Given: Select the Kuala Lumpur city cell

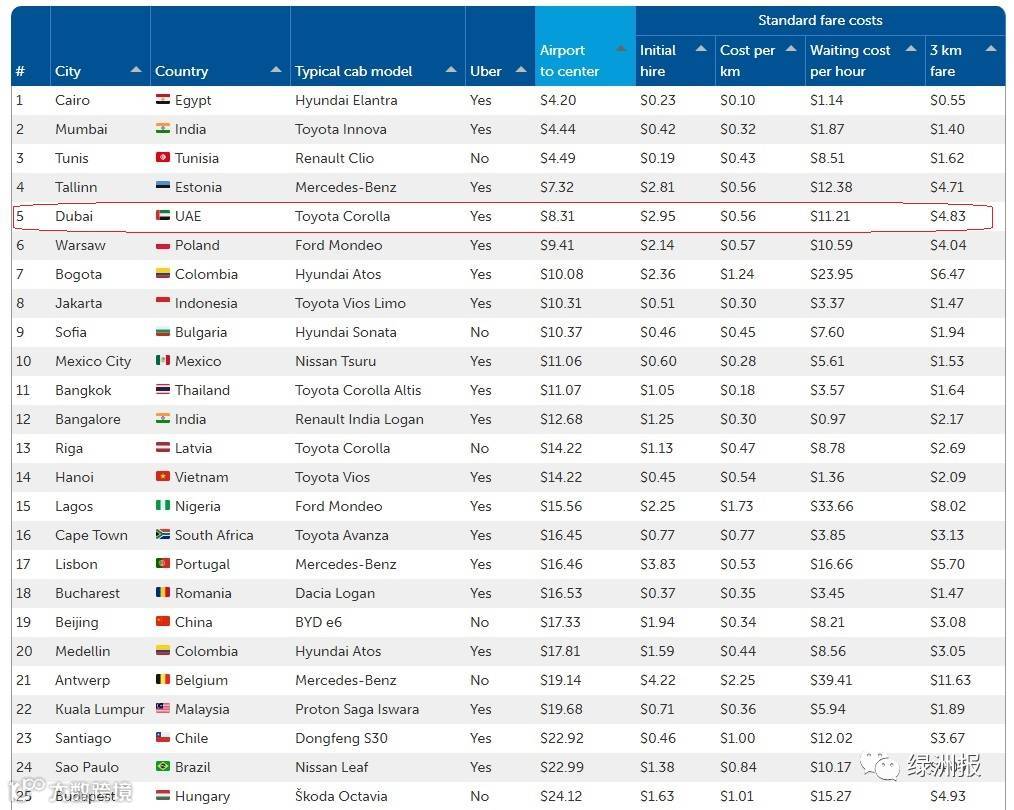Looking at the screenshot, I should [100, 709].
